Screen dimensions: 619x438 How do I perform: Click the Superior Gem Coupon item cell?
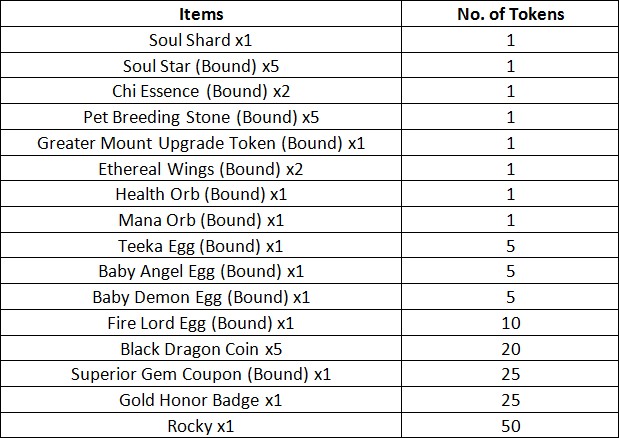[x=201, y=374]
